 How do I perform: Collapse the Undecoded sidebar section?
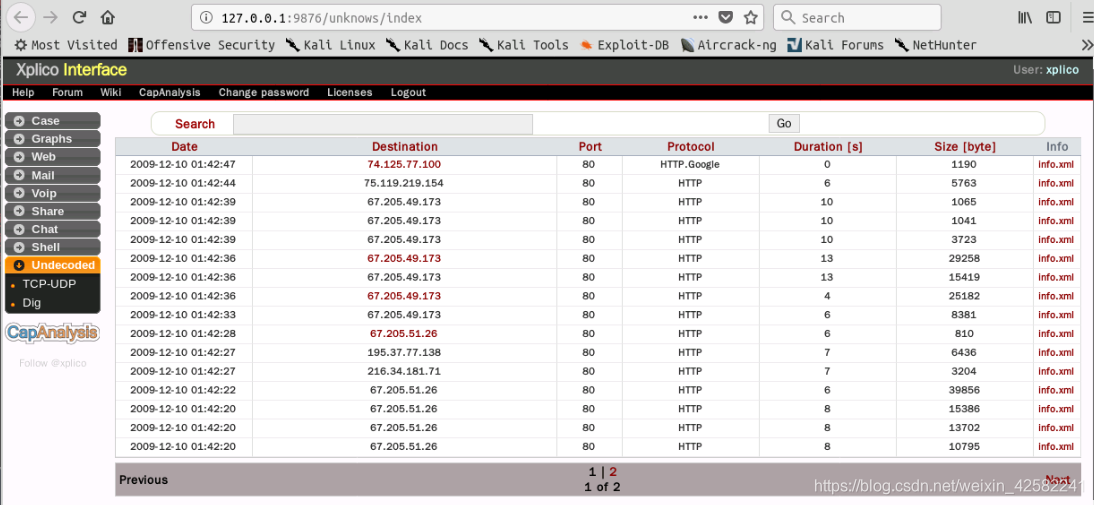click(52, 265)
